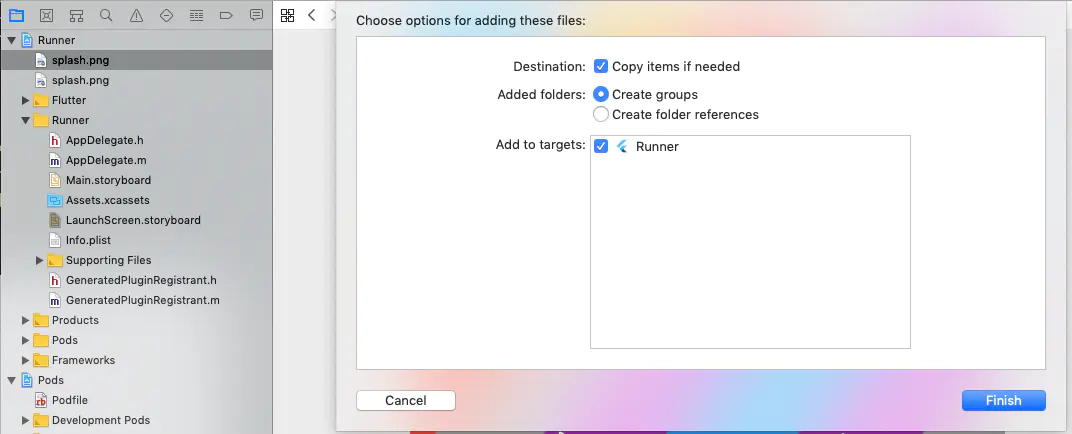Screen dimensions: 1072x434
Task: Open the Test navigator diamond icon
Action: [x=166, y=15]
